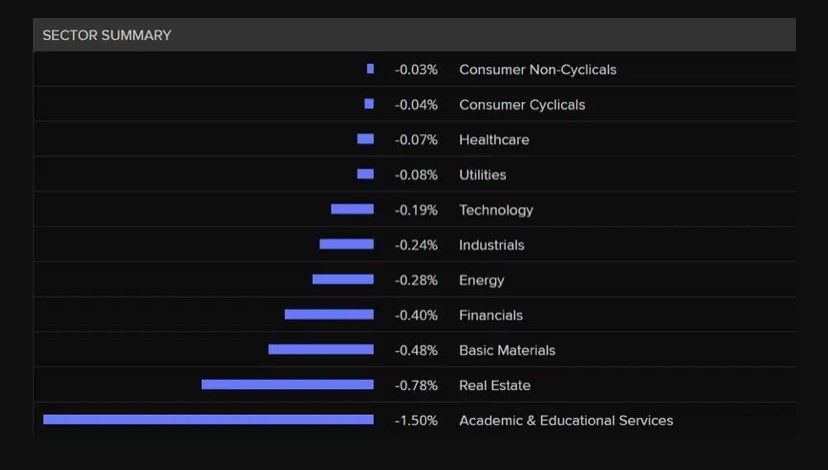Viewport: 828px width, 470px height.
Task: Click the Basic Materials bar
Action: coord(321,350)
